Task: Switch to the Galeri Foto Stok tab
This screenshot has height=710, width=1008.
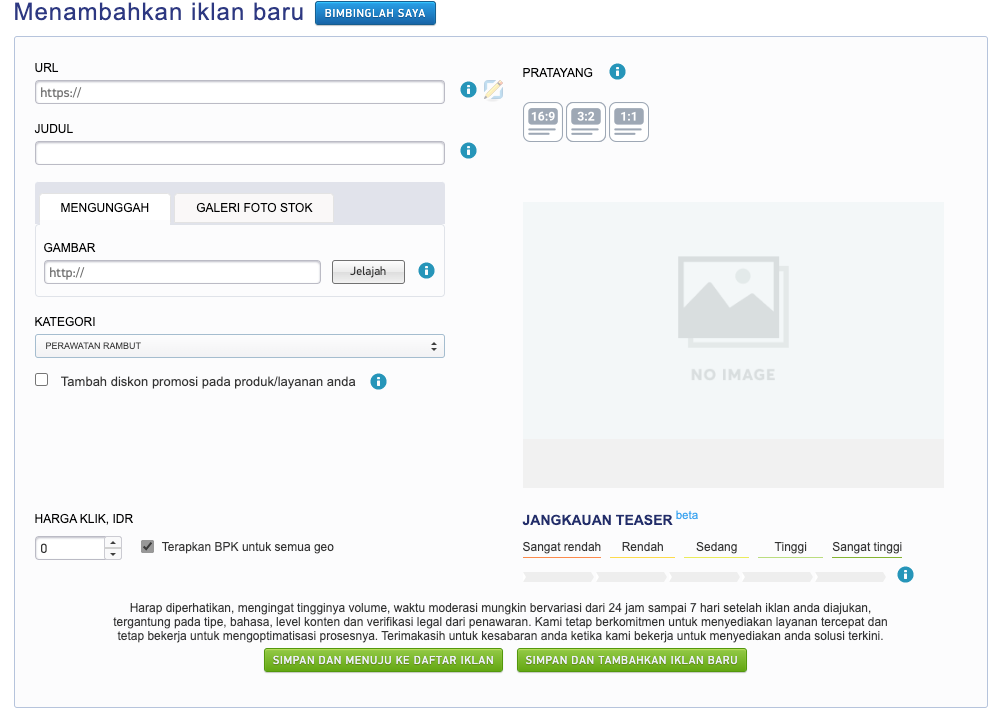Action: [254, 208]
